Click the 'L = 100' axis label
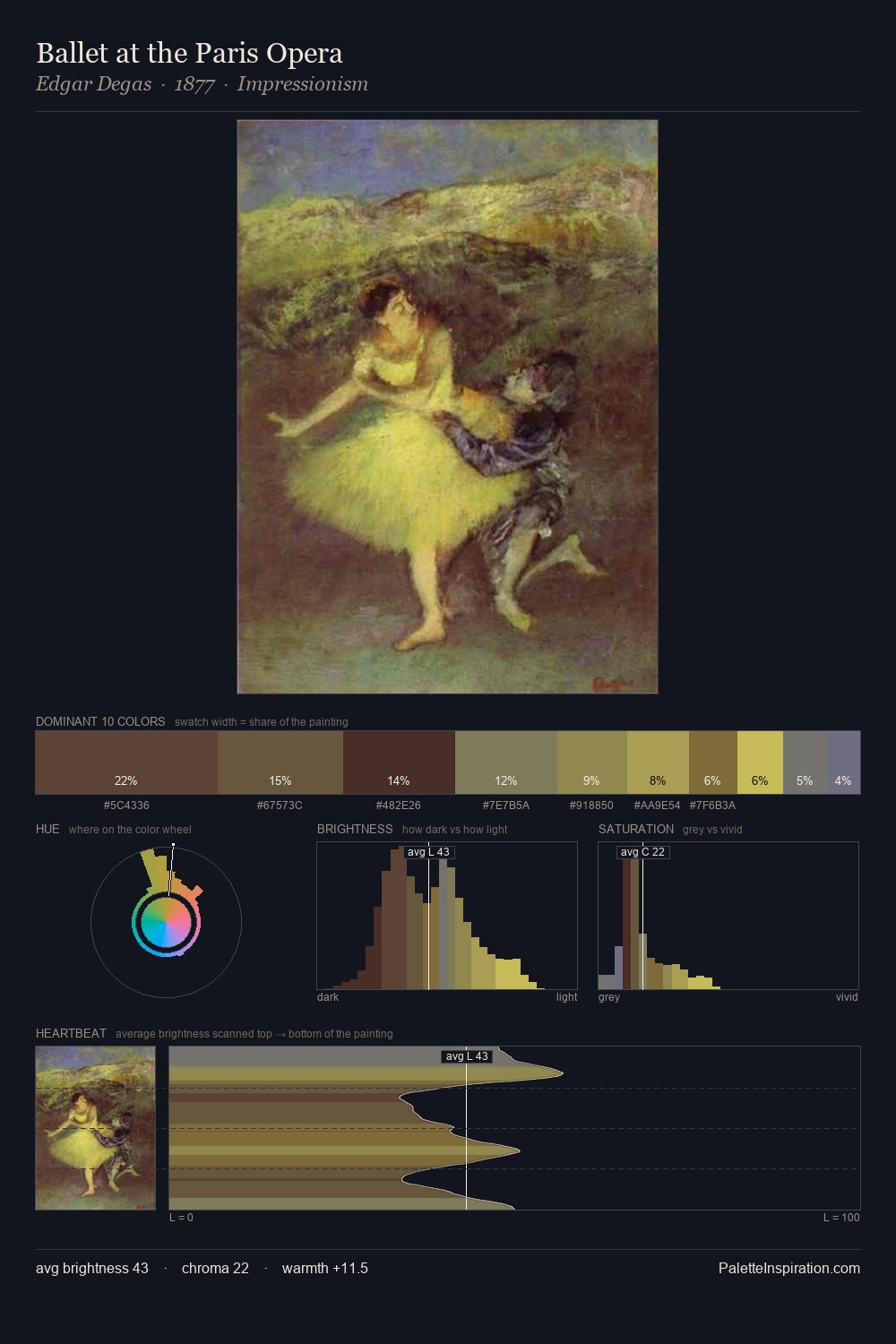 [841, 1218]
